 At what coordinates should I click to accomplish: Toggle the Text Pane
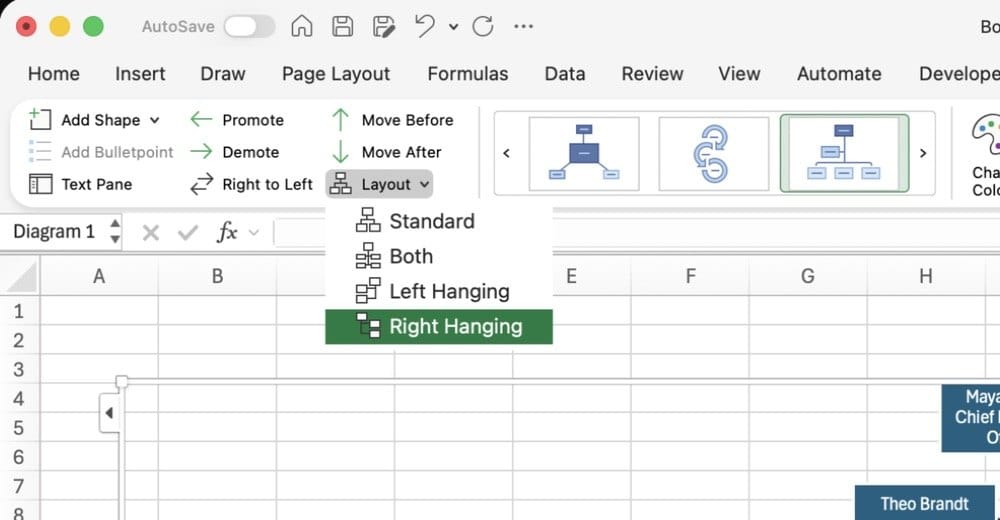80,184
